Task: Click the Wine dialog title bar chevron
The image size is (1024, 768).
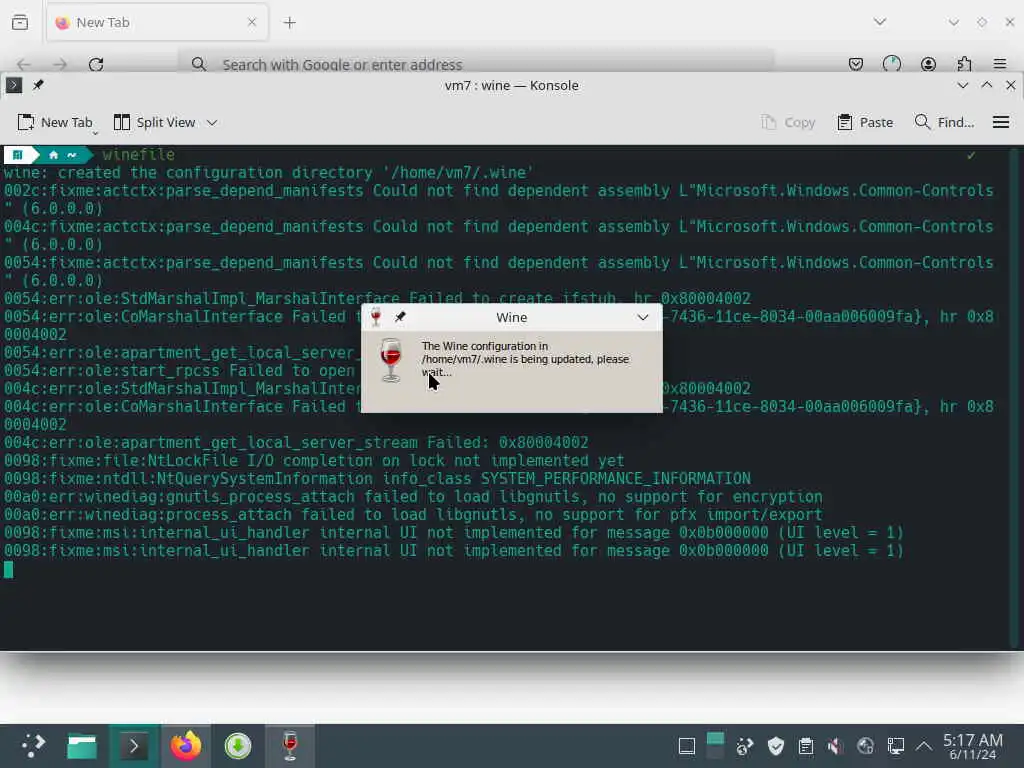Action: click(643, 317)
